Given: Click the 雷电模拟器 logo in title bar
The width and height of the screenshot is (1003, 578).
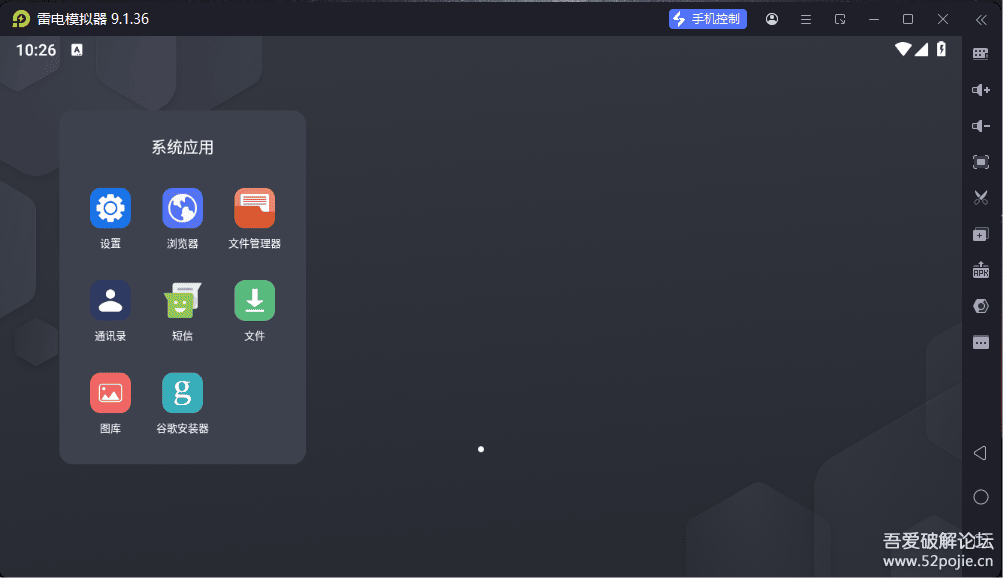Looking at the screenshot, I should (x=21, y=19).
